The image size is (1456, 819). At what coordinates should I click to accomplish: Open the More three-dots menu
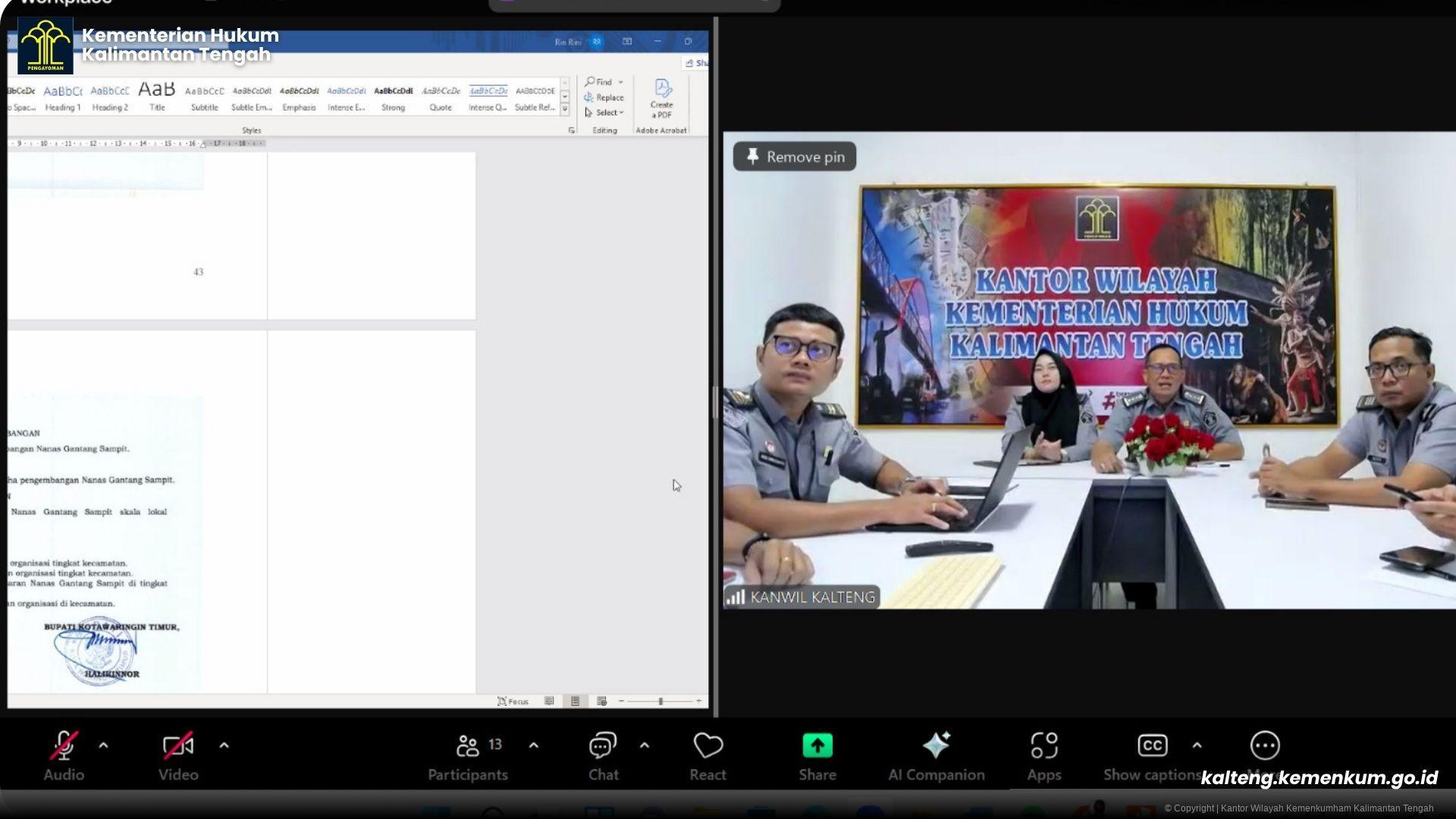point(1265,746)
